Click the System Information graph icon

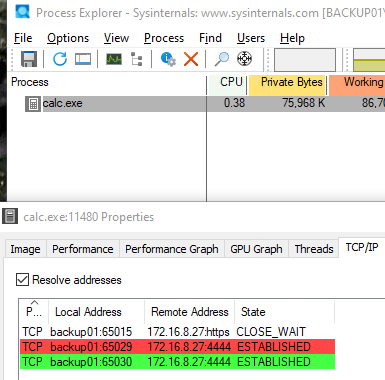click(114, 59)
